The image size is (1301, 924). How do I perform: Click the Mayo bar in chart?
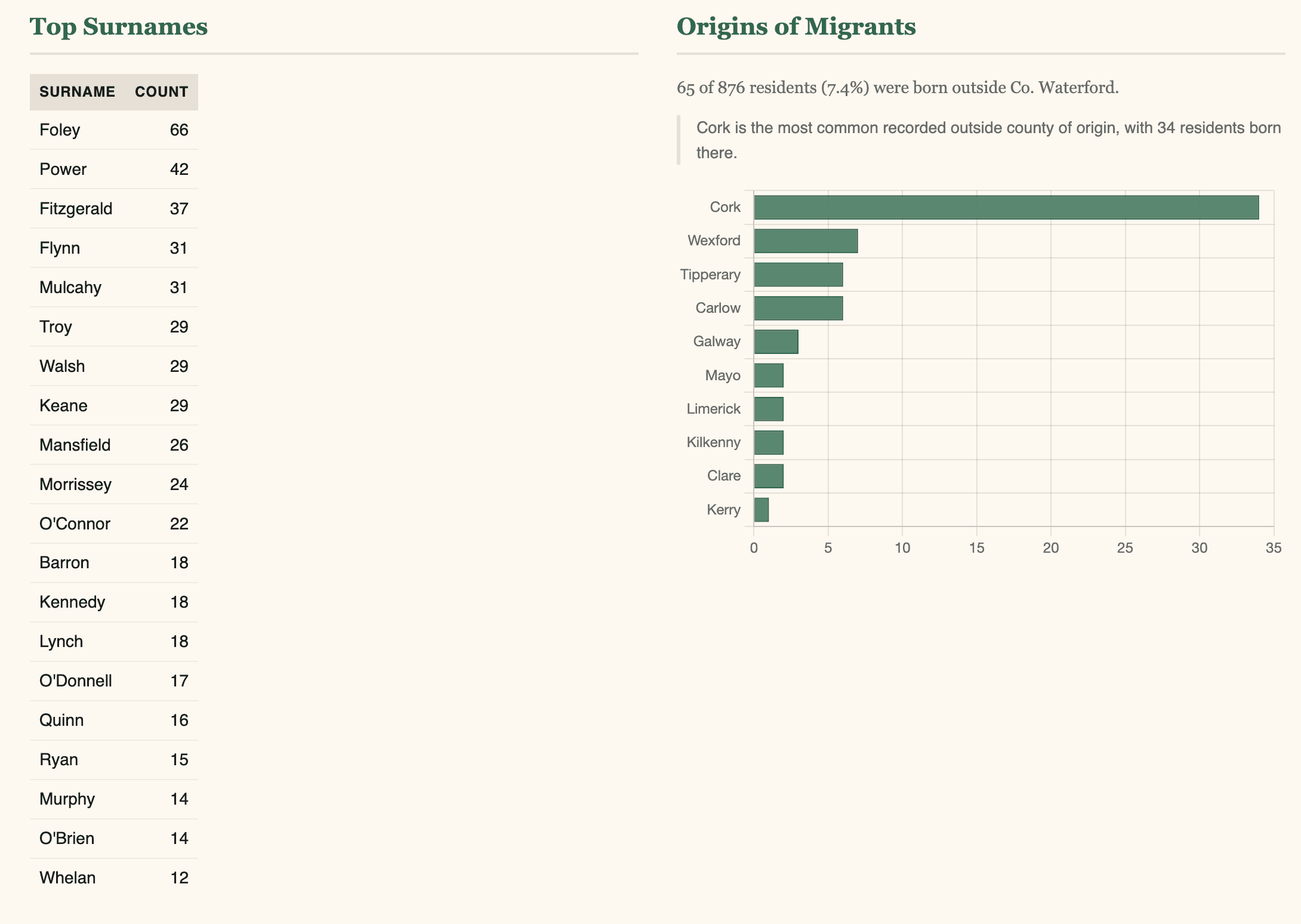click(769, 375)
